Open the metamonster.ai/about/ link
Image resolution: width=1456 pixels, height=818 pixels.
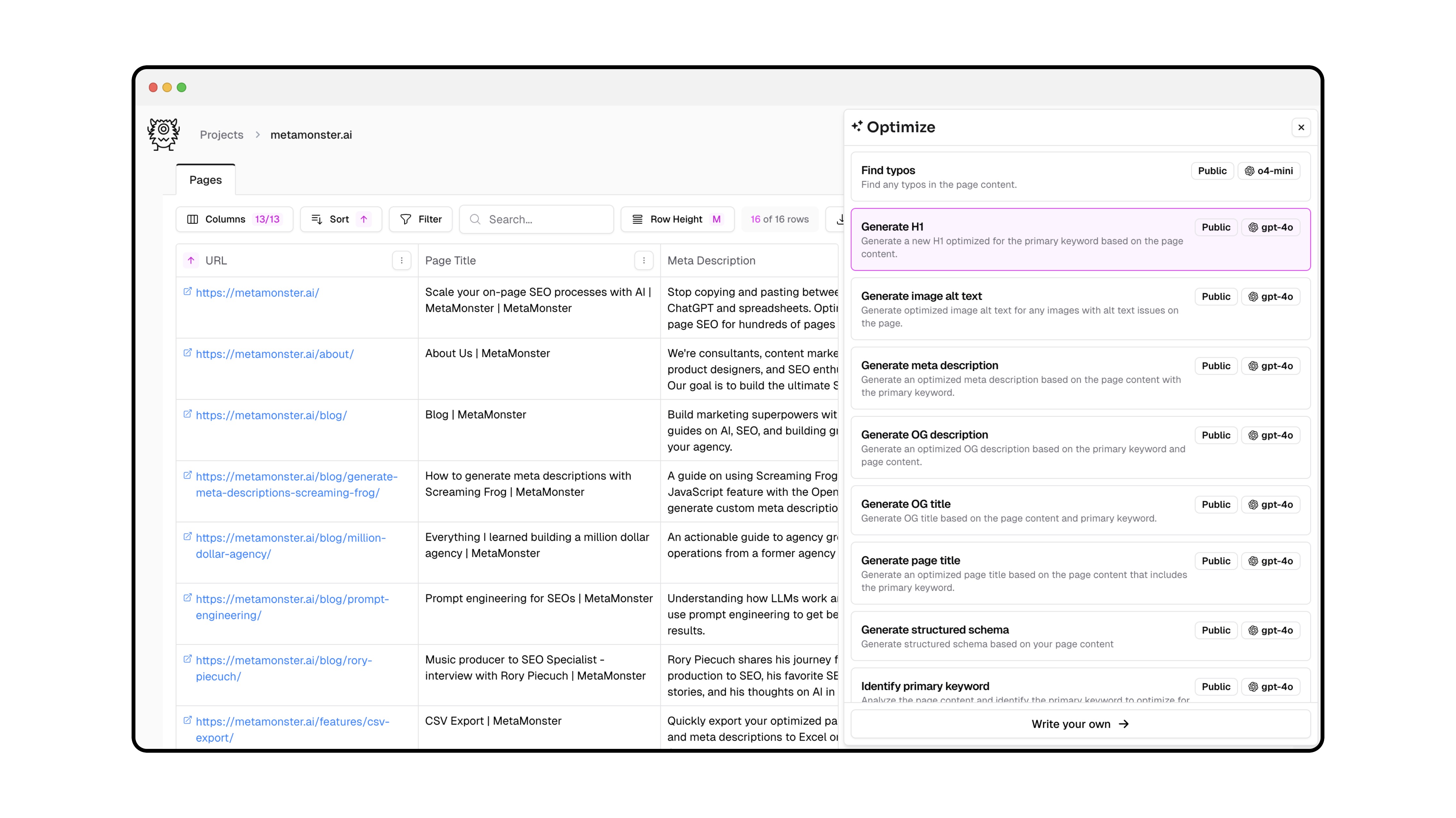tap(275, 354)
